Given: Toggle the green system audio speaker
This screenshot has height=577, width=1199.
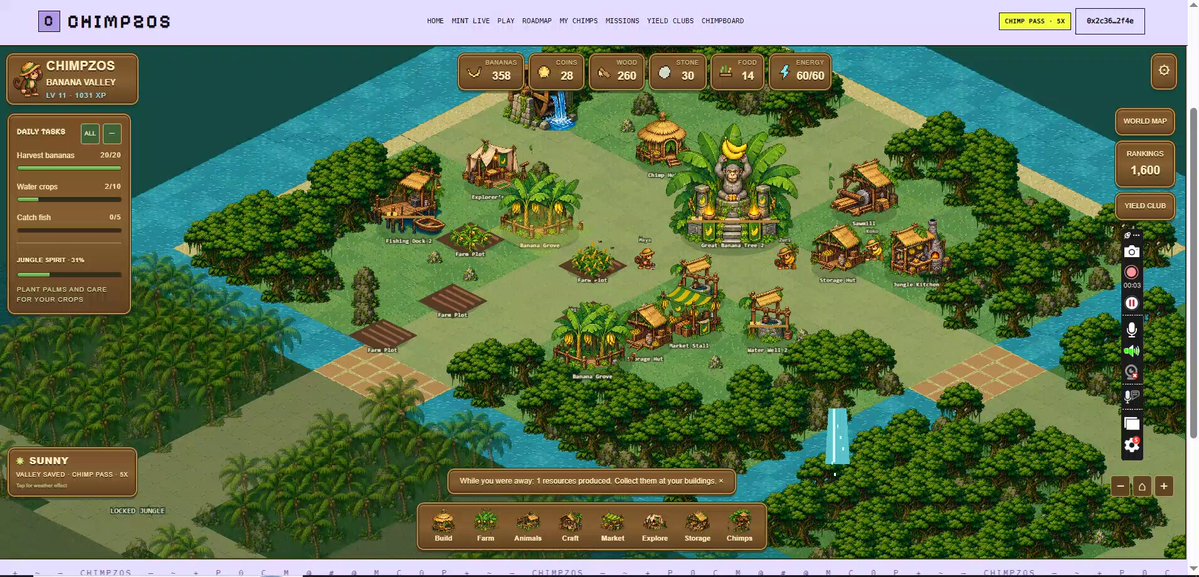Looking at the screenshot, I should click(x=1132, y=351).
